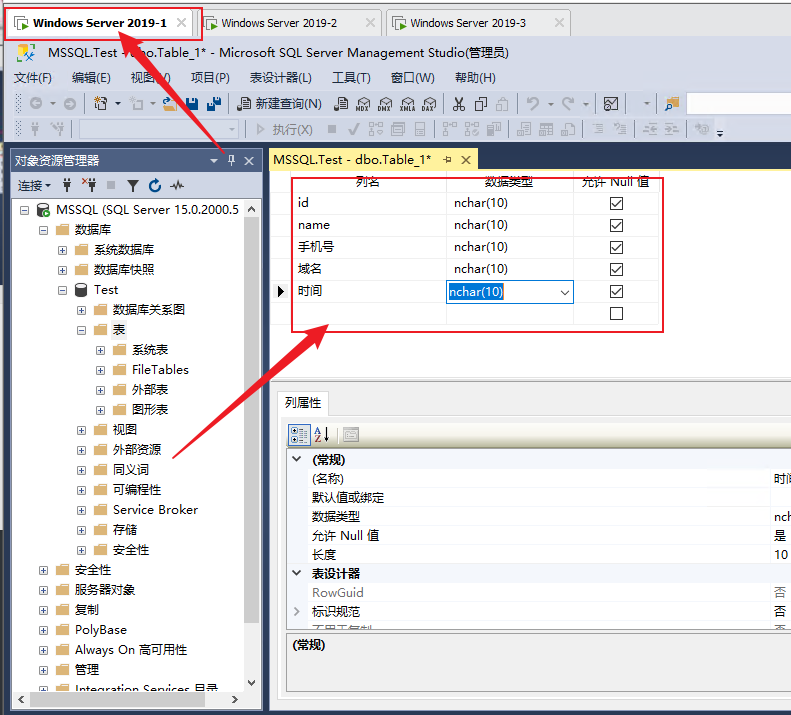Click the XMLA query icon
Screen dimensions: 791x715
[x=407, y=104]
